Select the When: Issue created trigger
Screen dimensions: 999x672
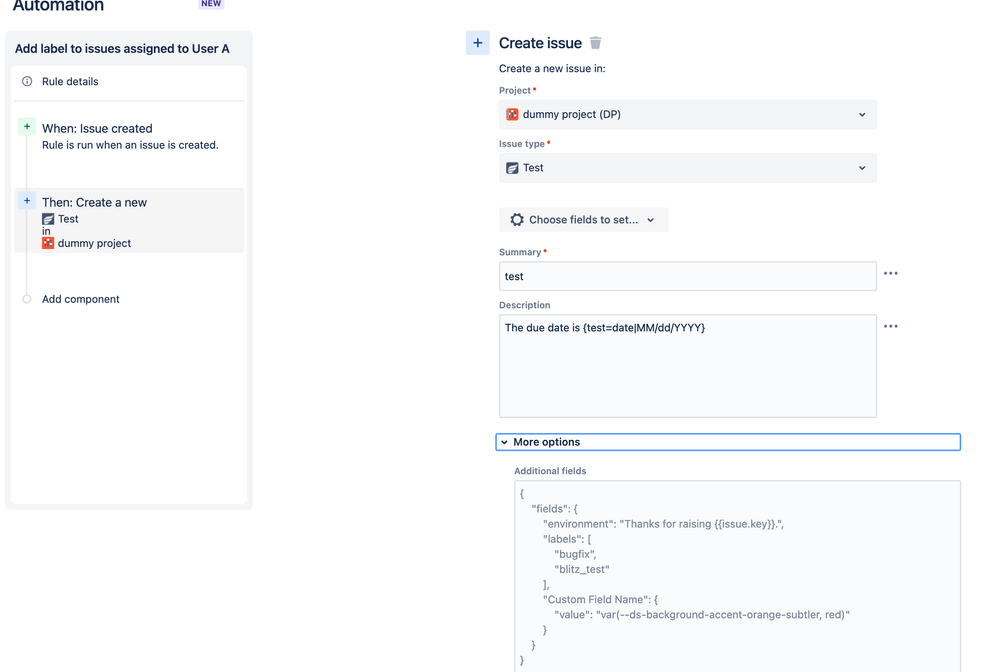[97, 129]
